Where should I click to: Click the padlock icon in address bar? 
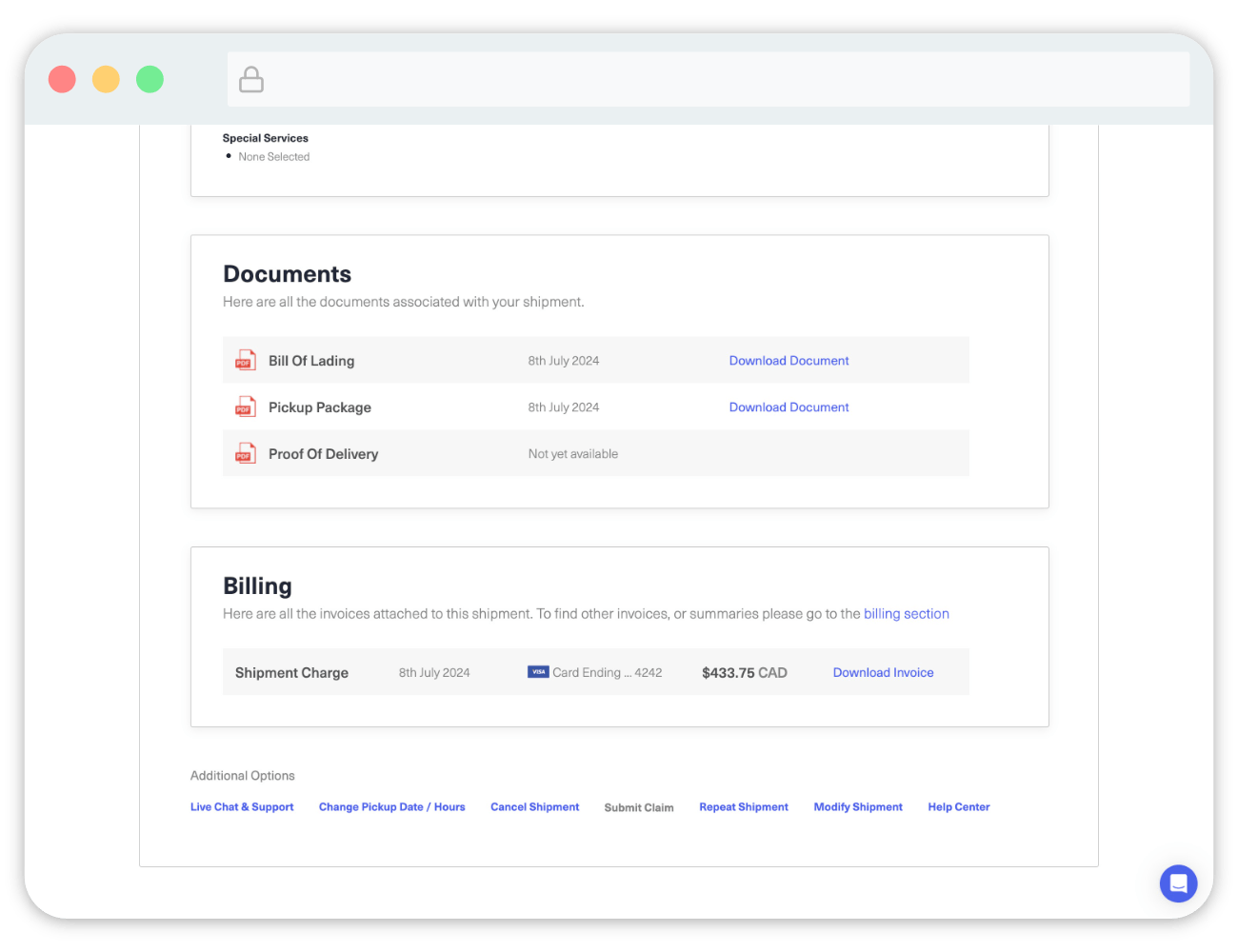coord(251,80)
